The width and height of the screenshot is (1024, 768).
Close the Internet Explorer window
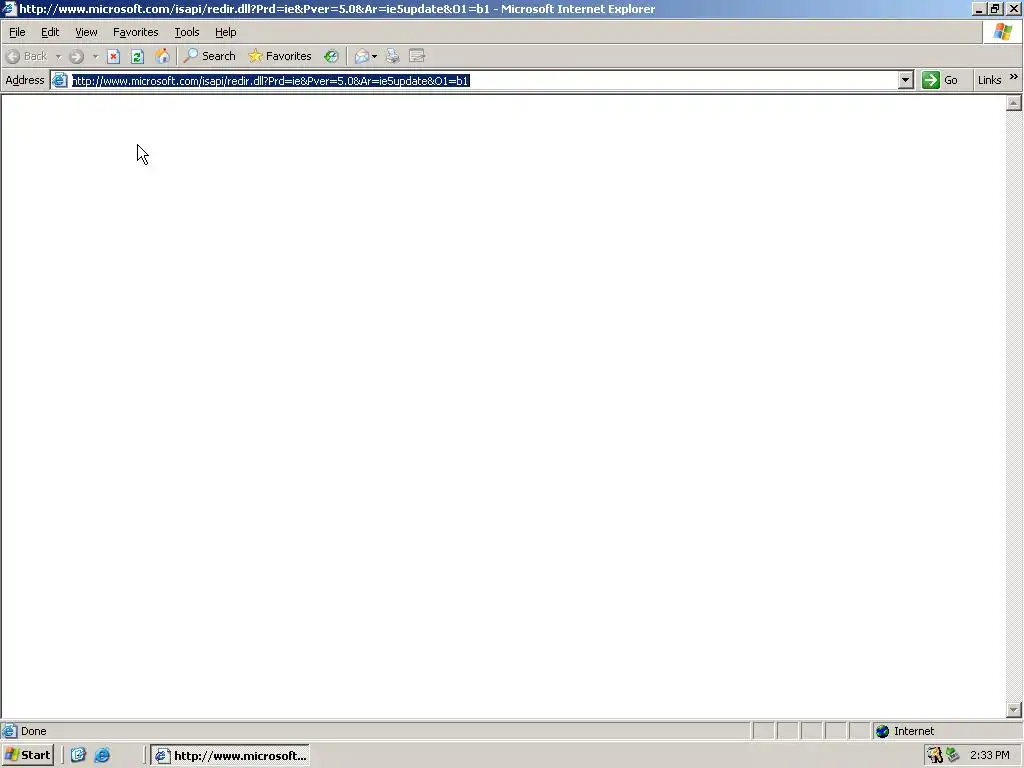[1014, 9]
